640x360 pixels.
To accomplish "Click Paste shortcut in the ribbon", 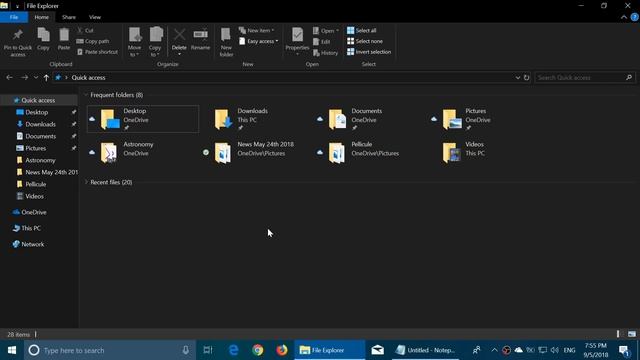I will [x=98, y=52].
